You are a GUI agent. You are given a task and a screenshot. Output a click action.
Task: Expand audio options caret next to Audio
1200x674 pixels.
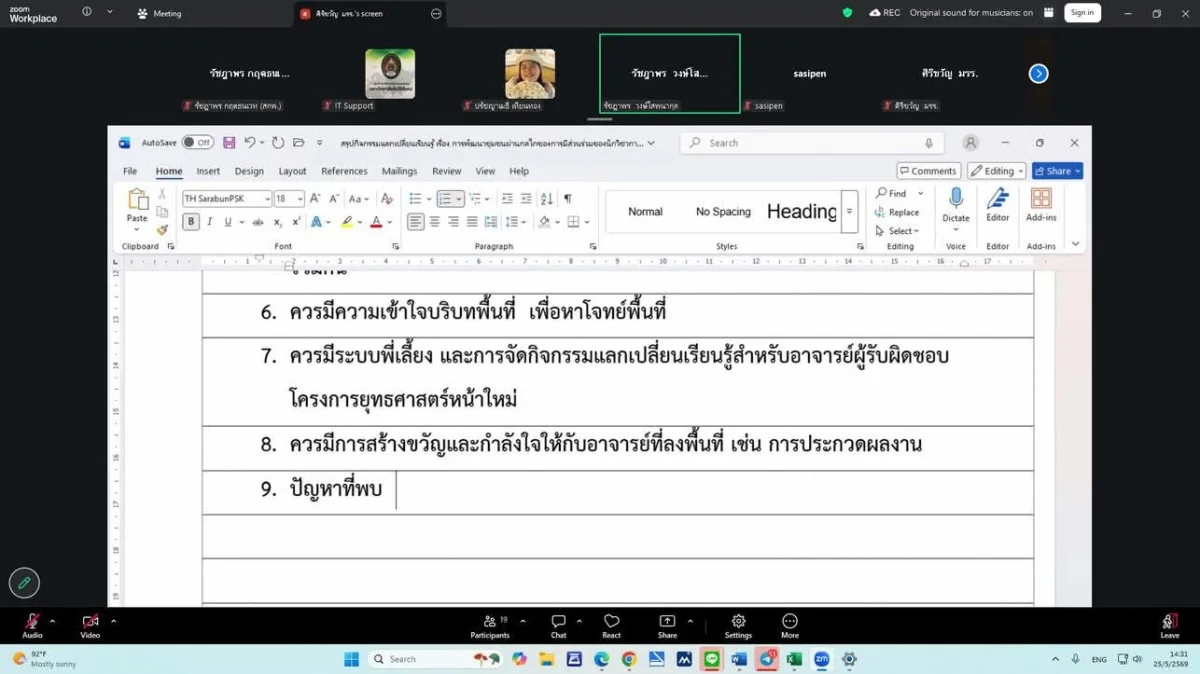coord(52,621)
